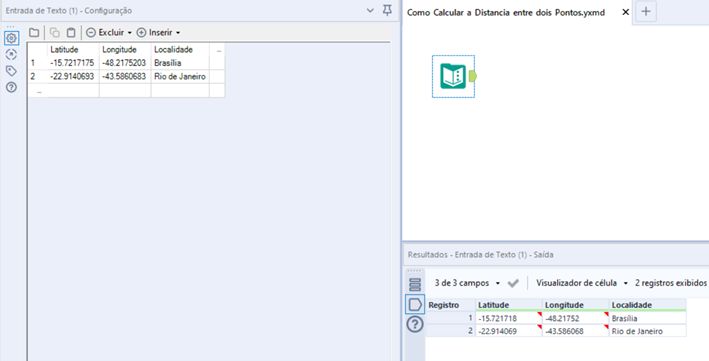Select cell -48.2175203 in configuration grid
This screenshot has height=361, width=709.
[x=125, y=63]
